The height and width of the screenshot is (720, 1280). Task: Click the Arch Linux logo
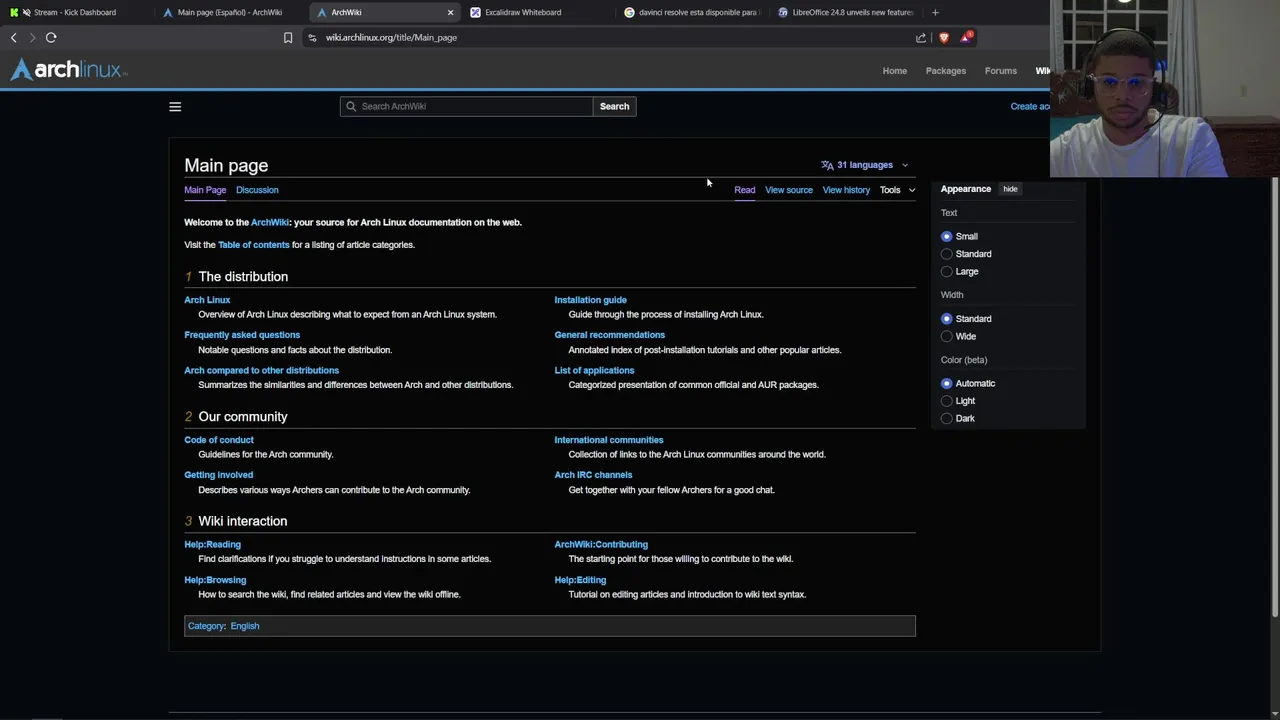[x=69, y=69]
